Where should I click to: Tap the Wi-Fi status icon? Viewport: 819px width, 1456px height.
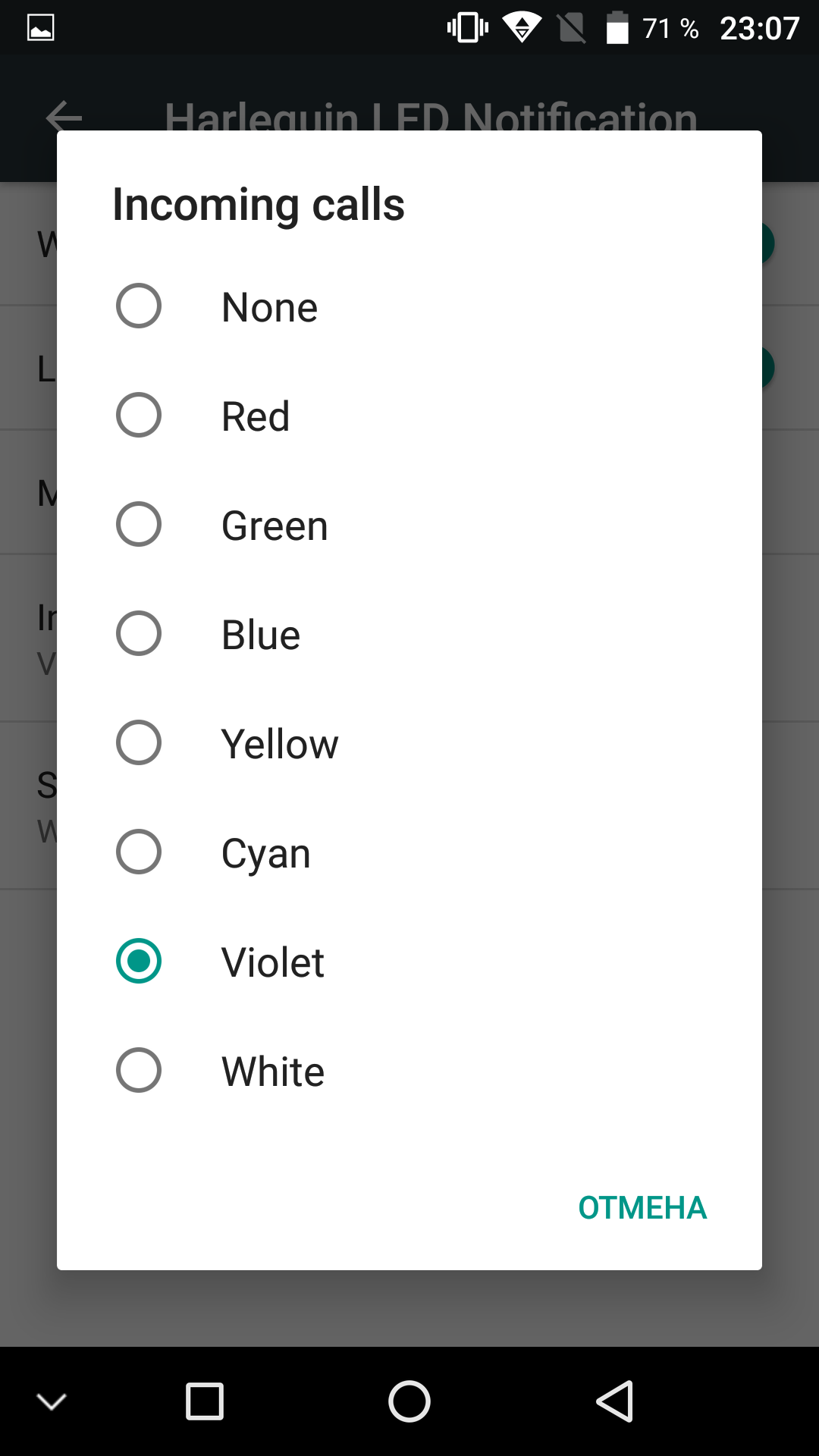(522, 27)
